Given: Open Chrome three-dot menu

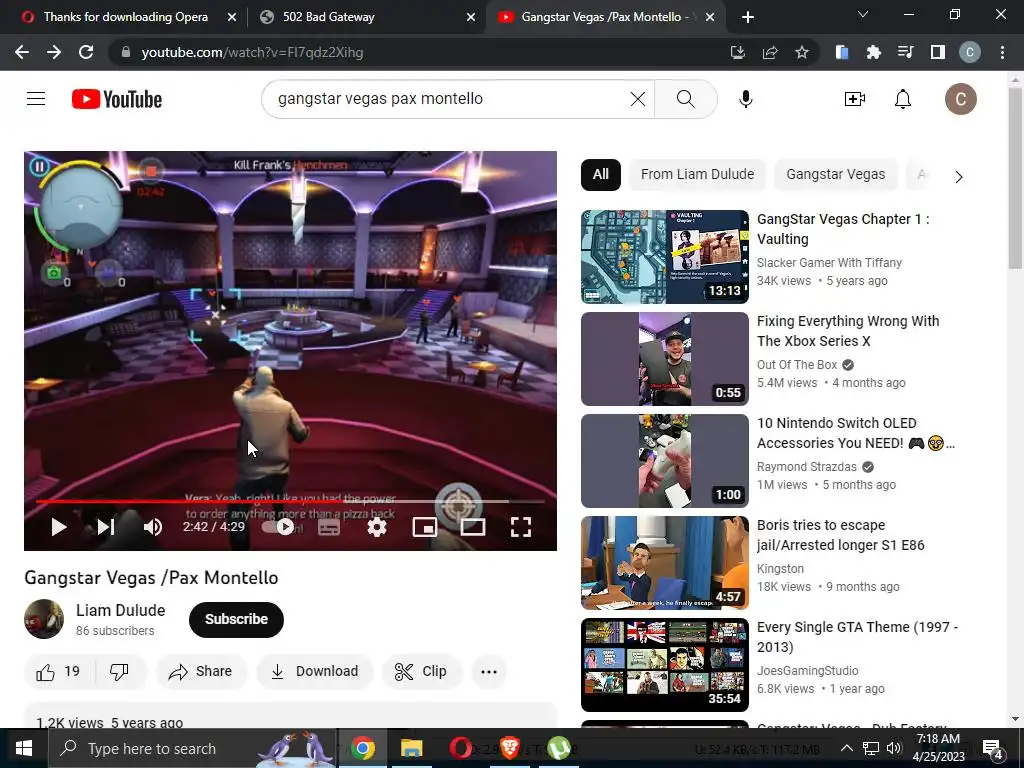Looking at the screenshot, I should (1002, 52).
